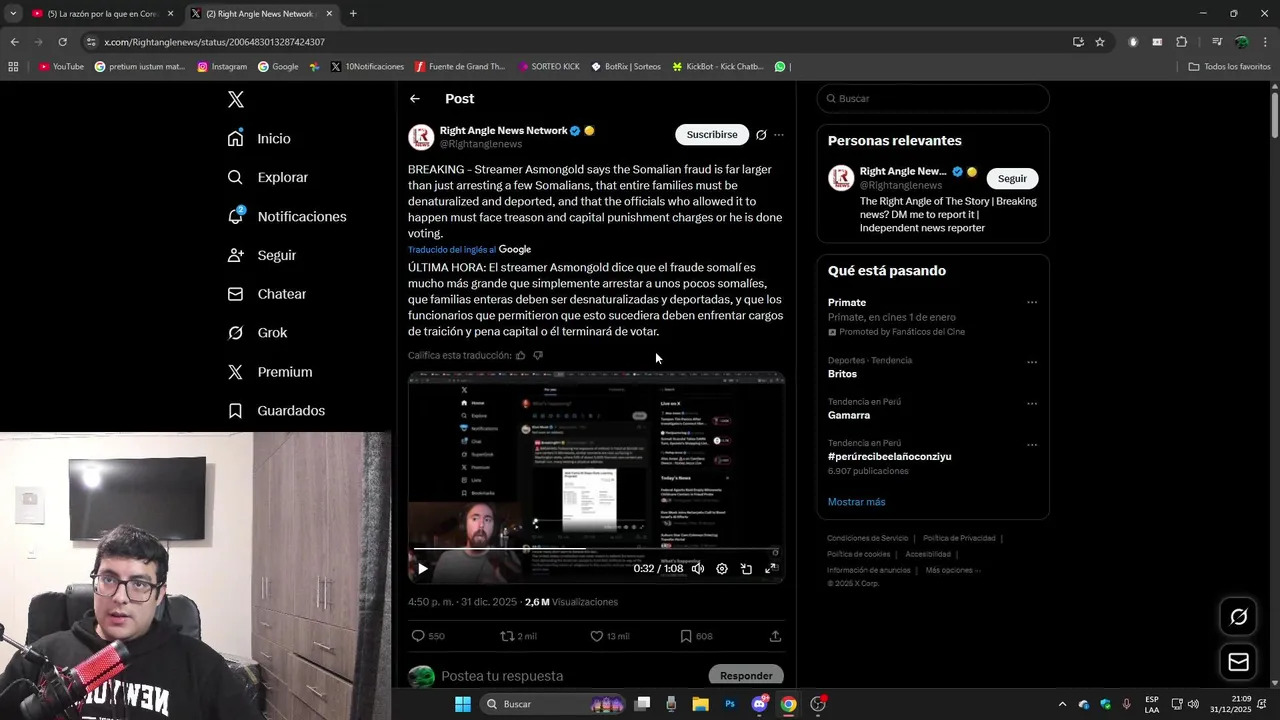The image size is (1280, 720).
Task: Open the Seguir sidebar item
Action: [x=261, y=255]
